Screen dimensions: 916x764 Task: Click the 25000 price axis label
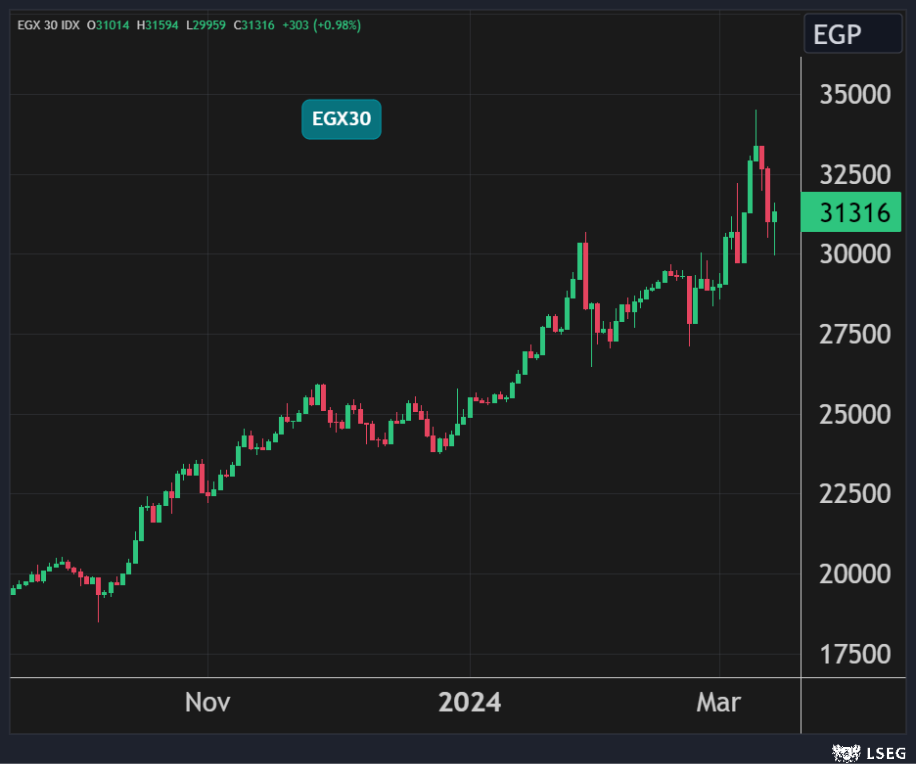point(855,414)
